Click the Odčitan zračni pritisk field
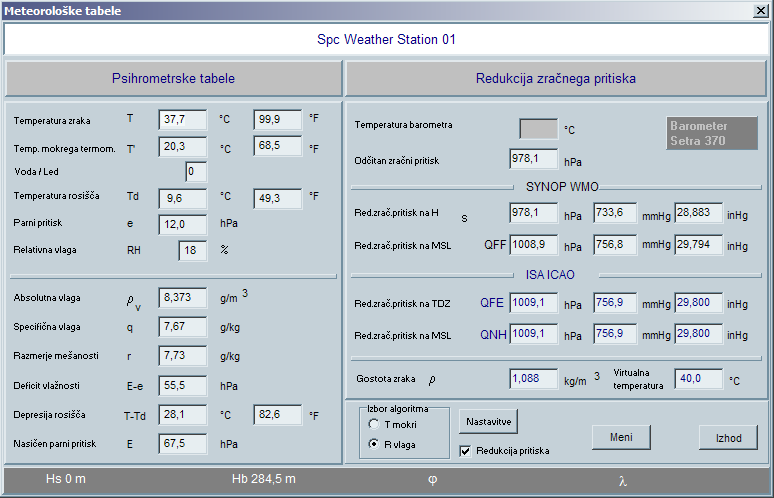The width and height of the screenshot is (774, 498). point(534,158)
